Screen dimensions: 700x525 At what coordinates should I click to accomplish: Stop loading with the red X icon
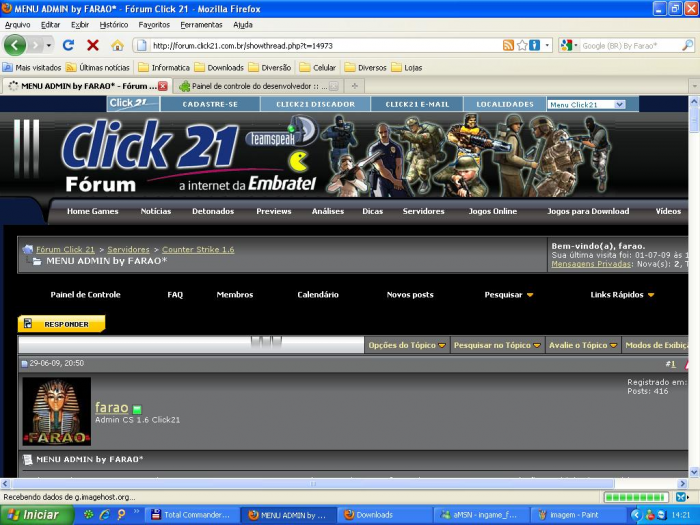[x=93, y=45]
